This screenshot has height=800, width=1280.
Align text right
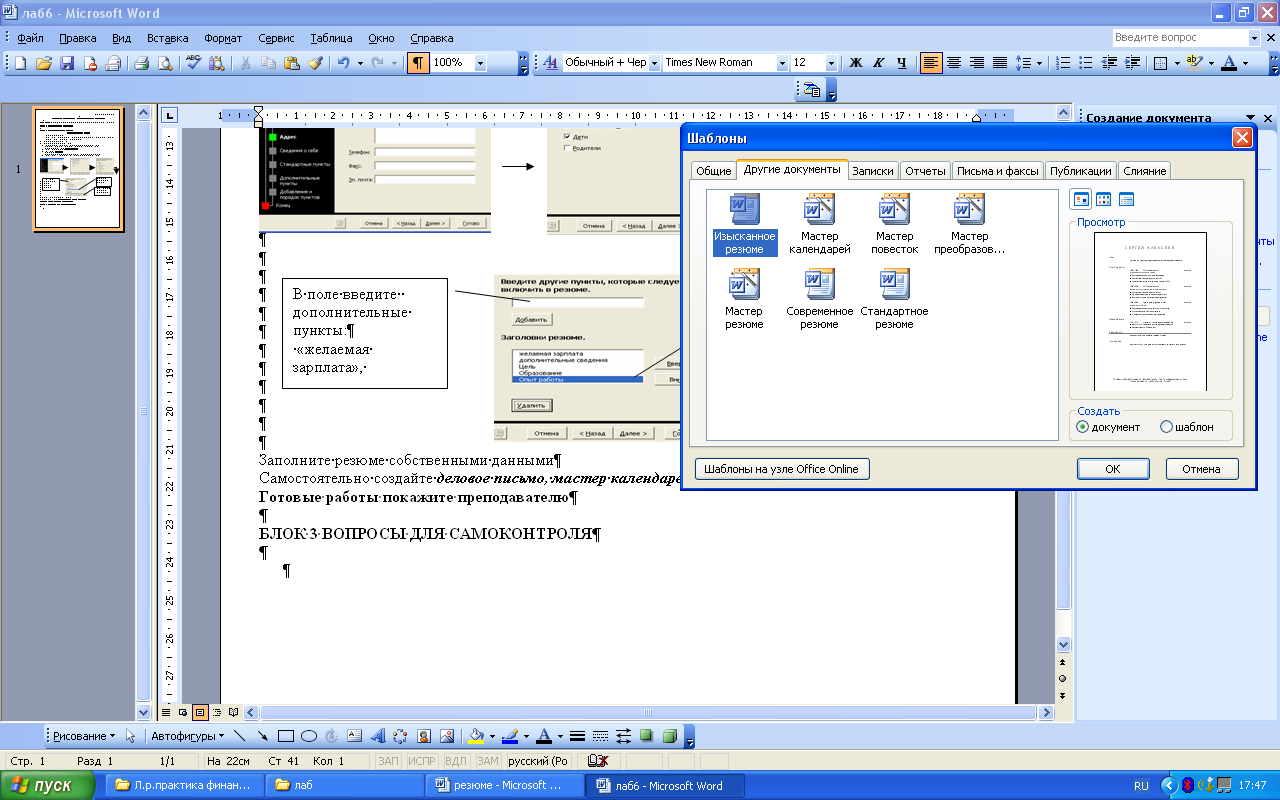coord(977,63)
